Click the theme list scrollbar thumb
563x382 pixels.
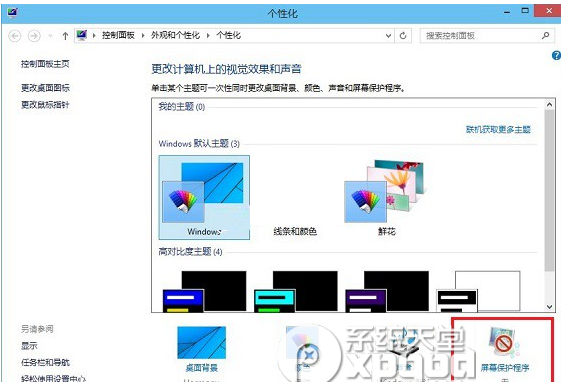pyautogui.click(x=549, y=190)
